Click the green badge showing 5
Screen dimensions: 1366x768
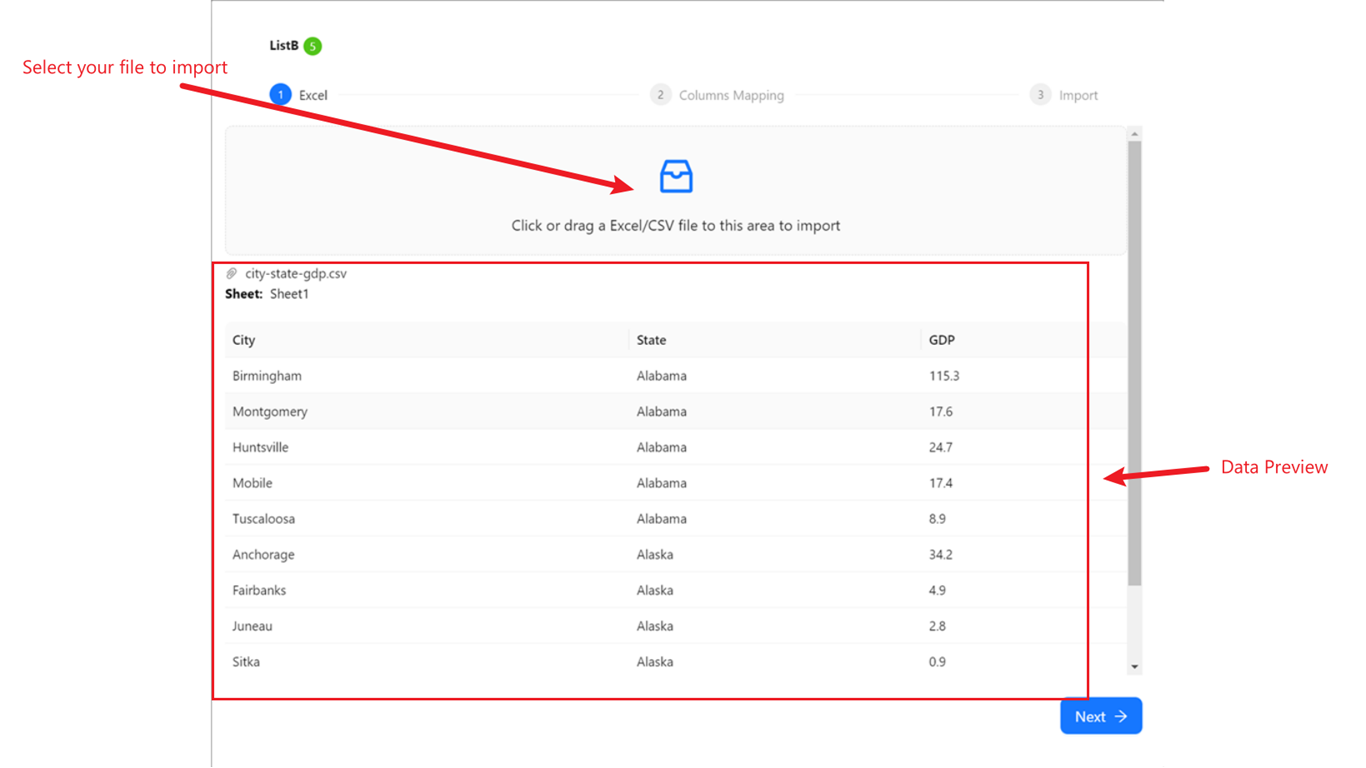tap(313, 46)
